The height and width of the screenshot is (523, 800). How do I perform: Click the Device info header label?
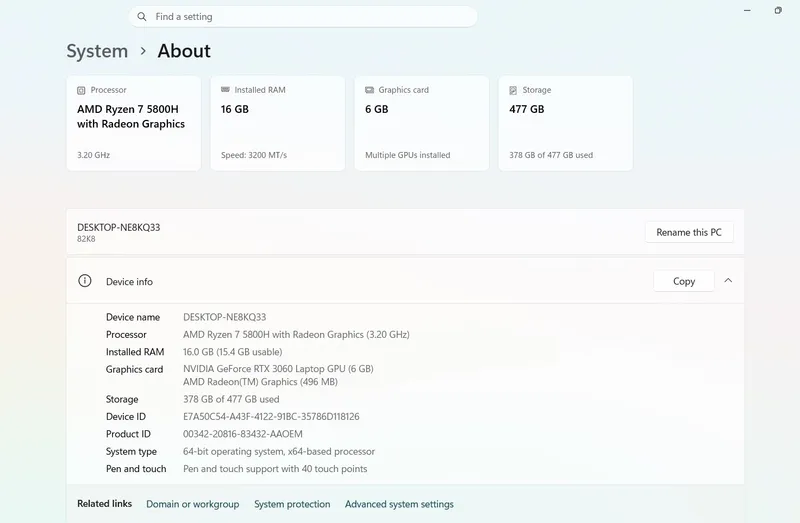coord(129,282)
